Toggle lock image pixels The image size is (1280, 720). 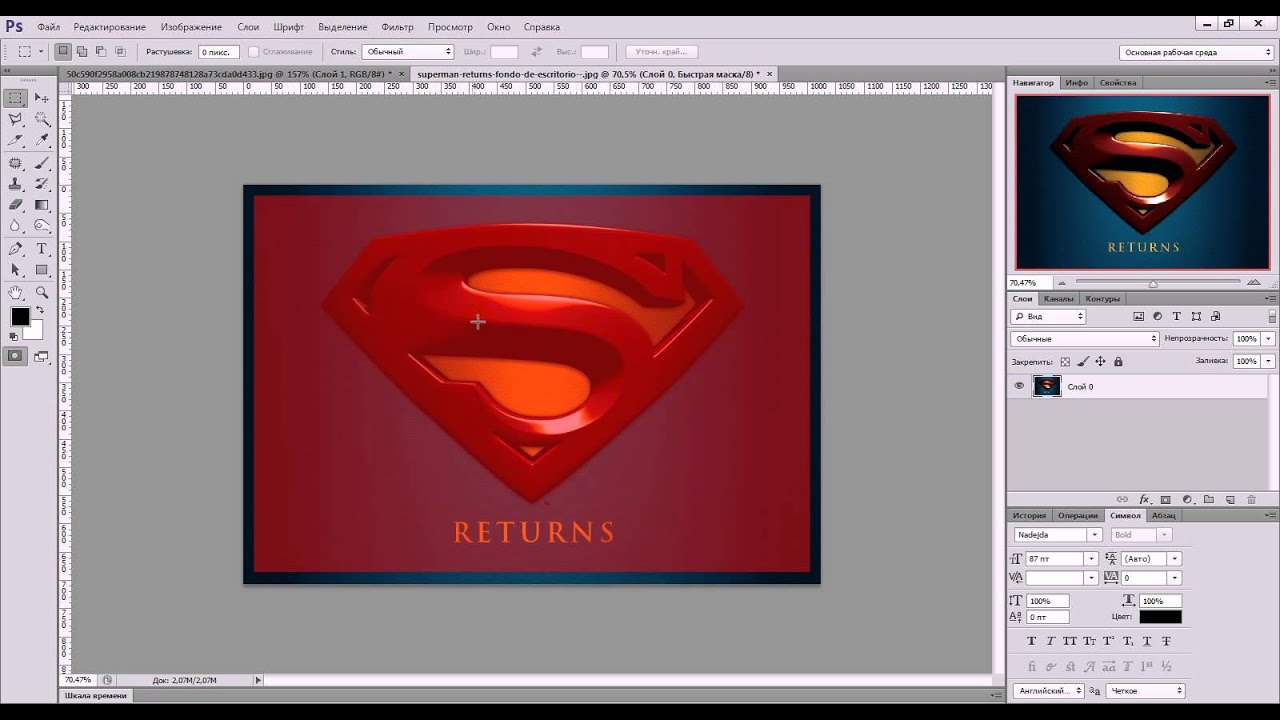click(1083, 361)
